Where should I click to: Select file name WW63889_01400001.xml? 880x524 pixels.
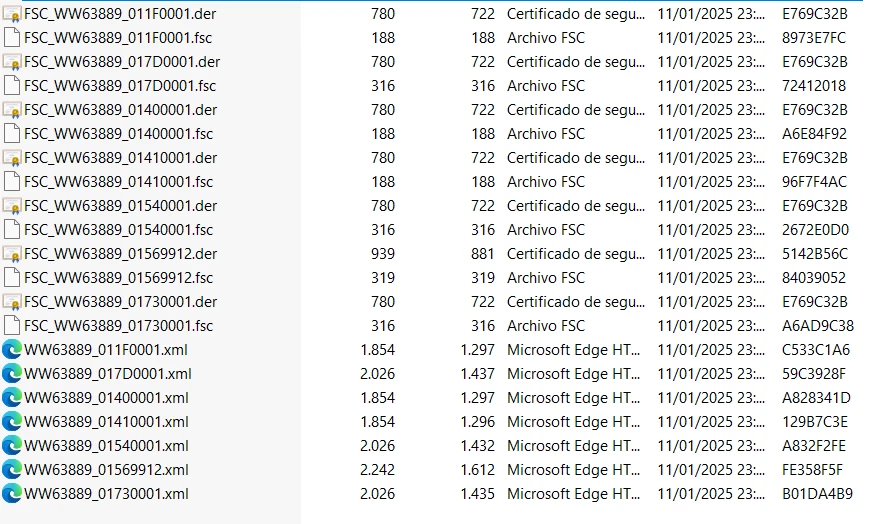click(x=107, y=398)
